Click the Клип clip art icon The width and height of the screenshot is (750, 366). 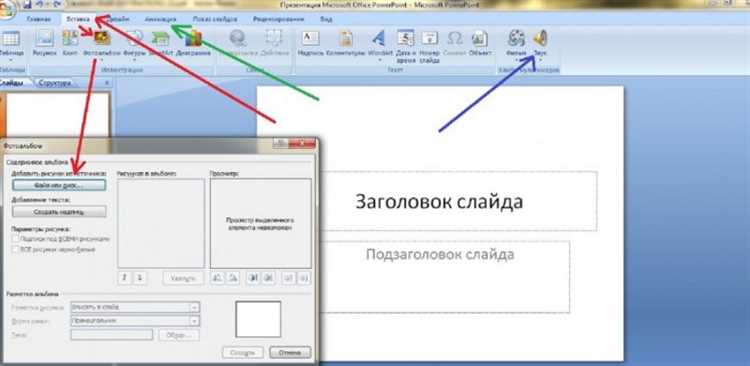(70, 39)
